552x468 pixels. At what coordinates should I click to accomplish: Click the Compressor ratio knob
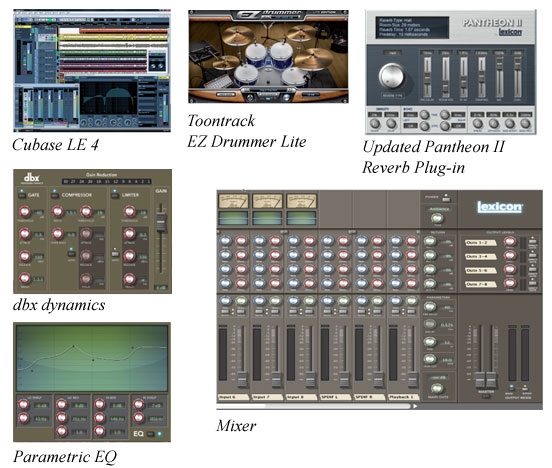pos(57,212)
